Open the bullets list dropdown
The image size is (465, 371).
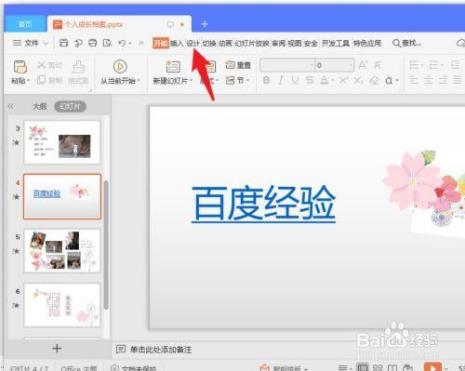tap(416, 65)
